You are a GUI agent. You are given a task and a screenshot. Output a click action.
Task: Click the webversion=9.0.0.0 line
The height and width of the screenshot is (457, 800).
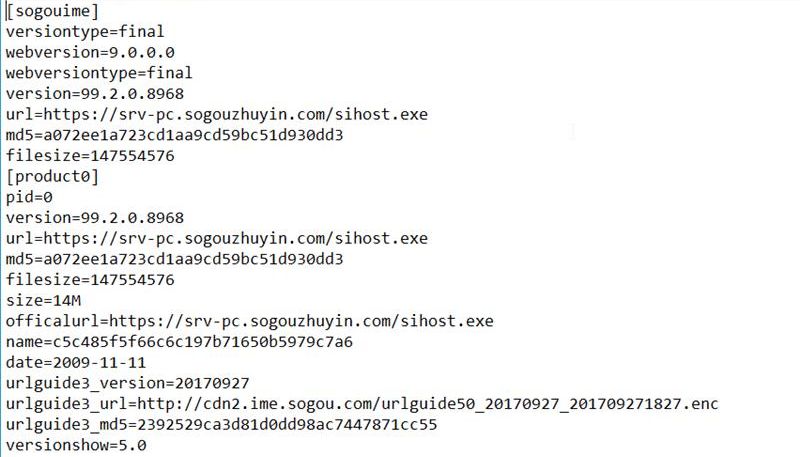tap(94, 52)
